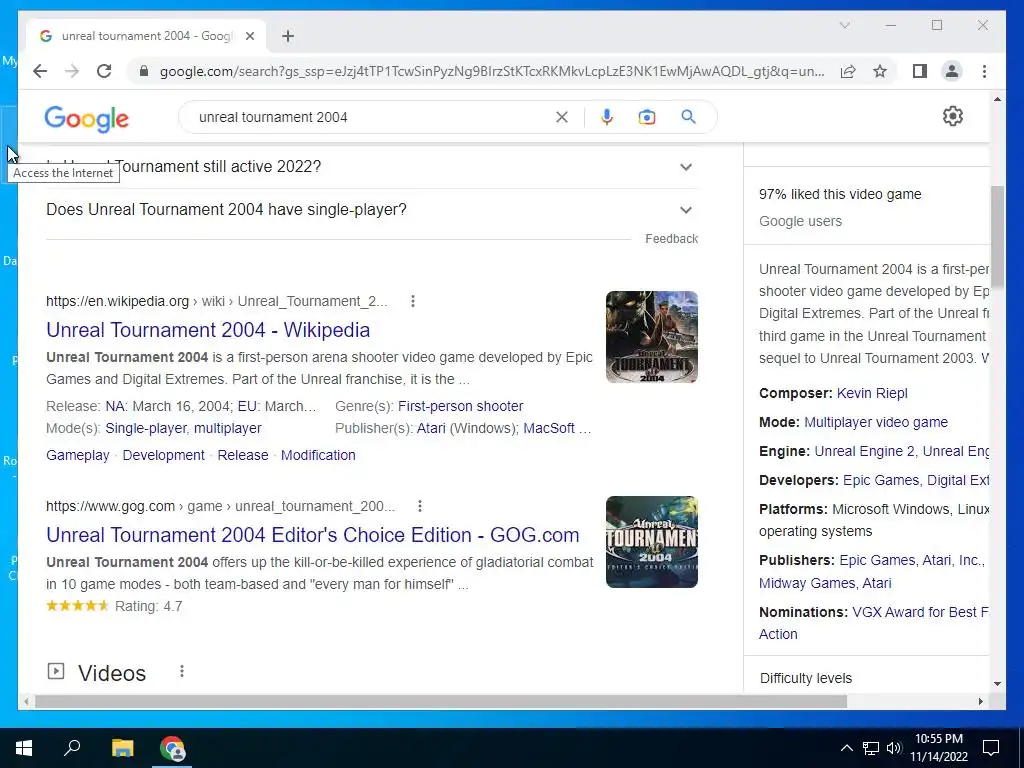The width and height of the screenshot is (1024, 768).
Task: Show hidden system tray icons
Action: coord(846,748)
